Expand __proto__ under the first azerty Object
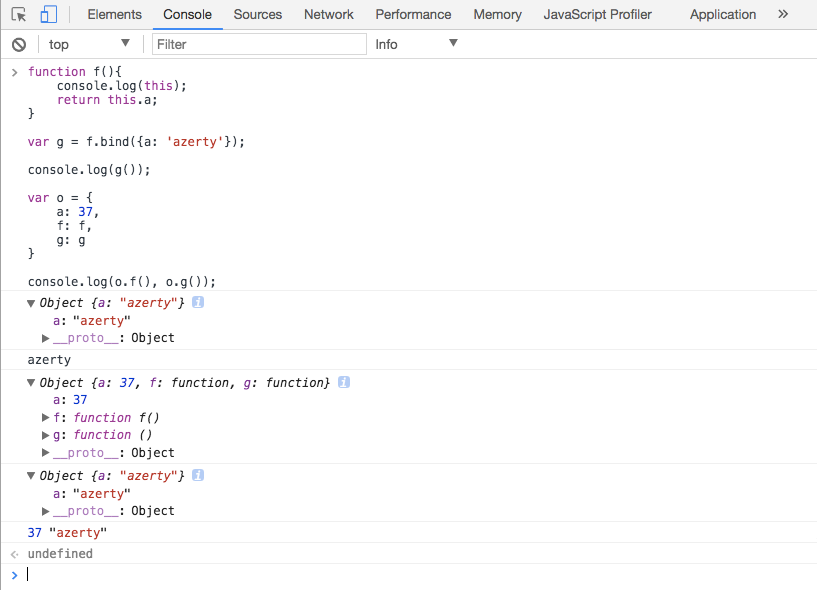 pyautogui.click(x=46, y=338)
